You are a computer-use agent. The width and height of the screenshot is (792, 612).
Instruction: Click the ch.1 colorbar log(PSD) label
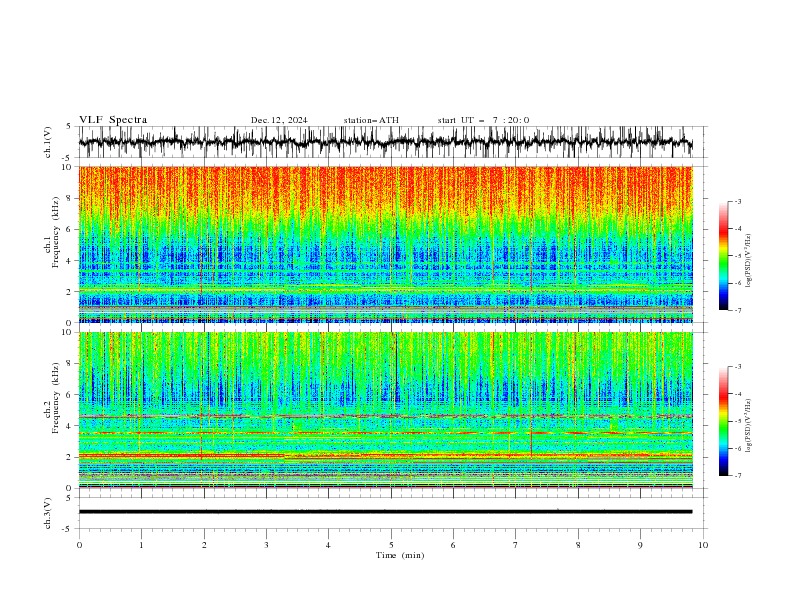(748, 261)
